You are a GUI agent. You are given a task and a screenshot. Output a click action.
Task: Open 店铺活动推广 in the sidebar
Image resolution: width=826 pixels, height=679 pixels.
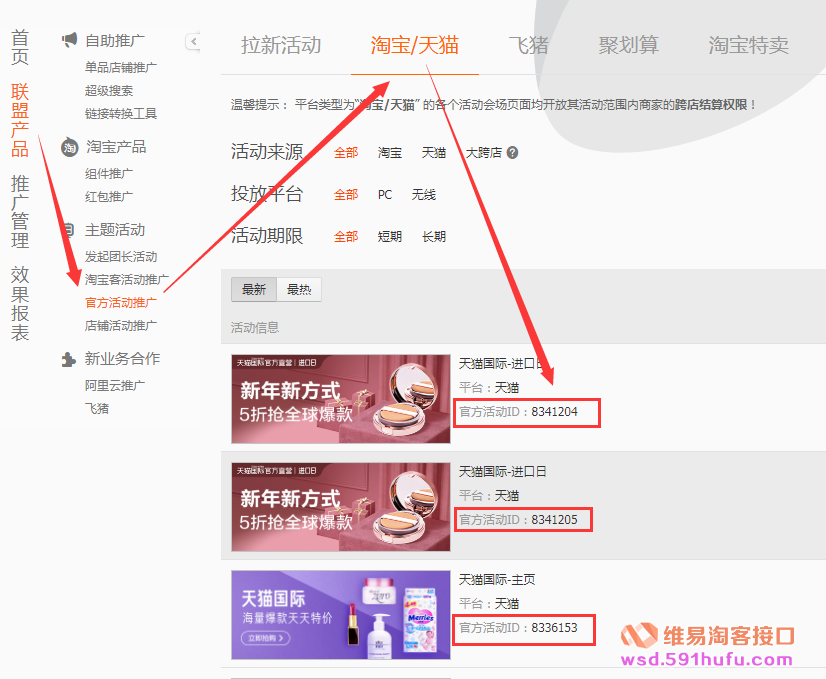(121, 326)
